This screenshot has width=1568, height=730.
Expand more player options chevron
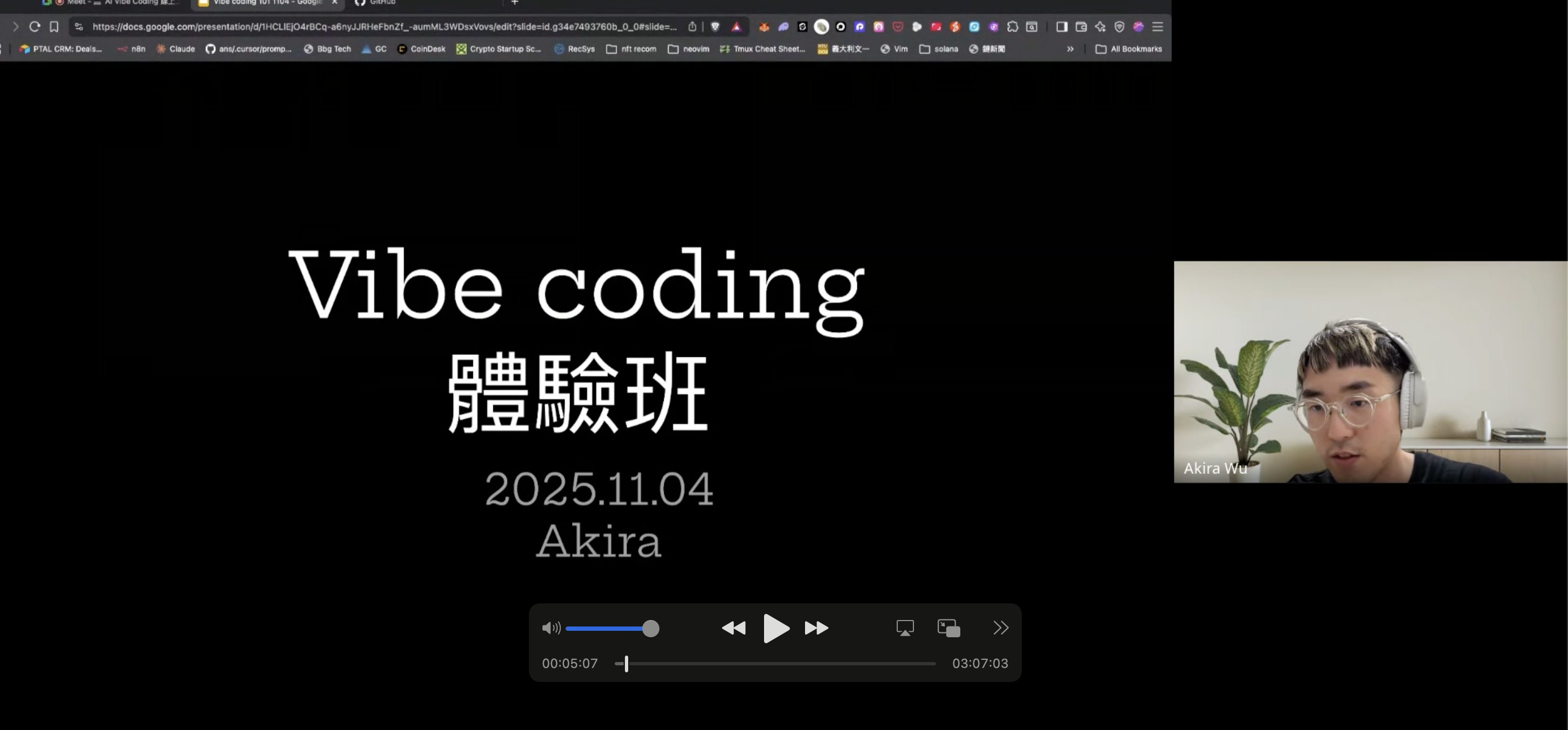click(1001, 628)
